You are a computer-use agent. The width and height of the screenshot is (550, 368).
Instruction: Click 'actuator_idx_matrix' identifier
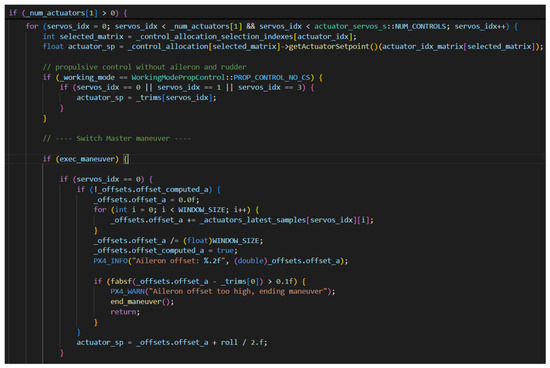(x=423, y=47)
